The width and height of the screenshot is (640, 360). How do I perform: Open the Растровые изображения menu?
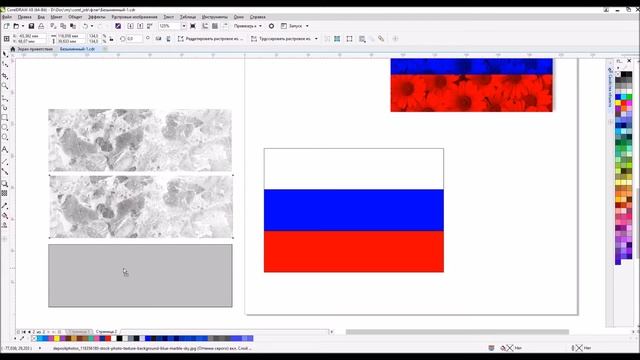pos(134,17)
